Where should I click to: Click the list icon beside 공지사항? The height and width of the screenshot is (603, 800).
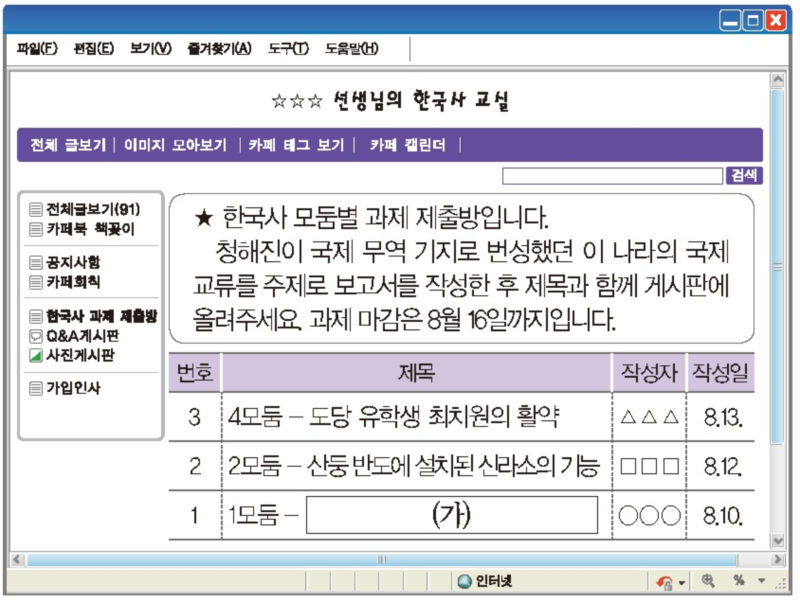(x=36, y=263)
